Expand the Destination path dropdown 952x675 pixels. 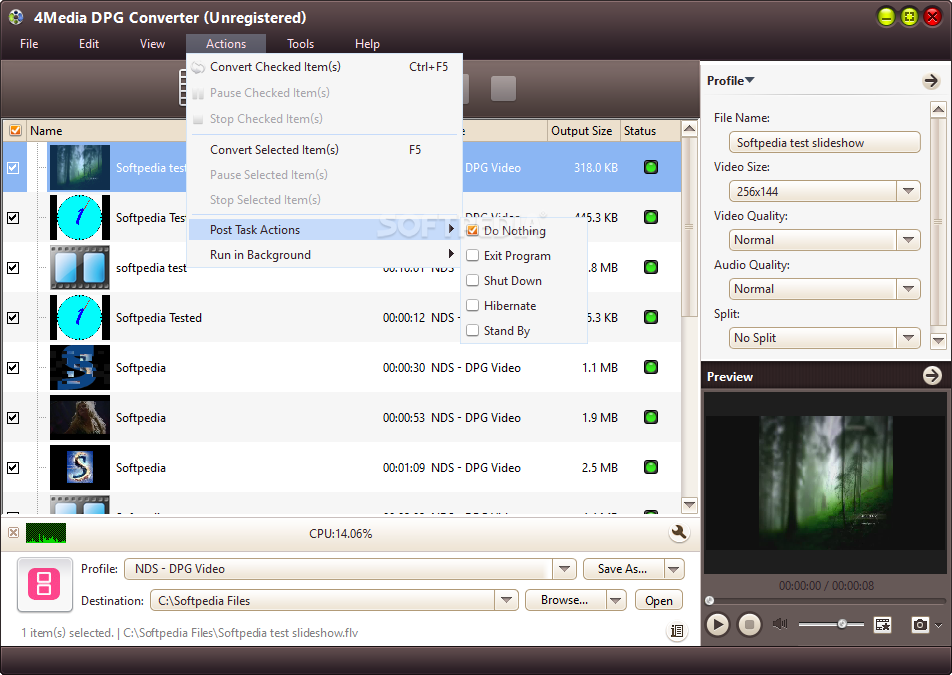[506, 600]
